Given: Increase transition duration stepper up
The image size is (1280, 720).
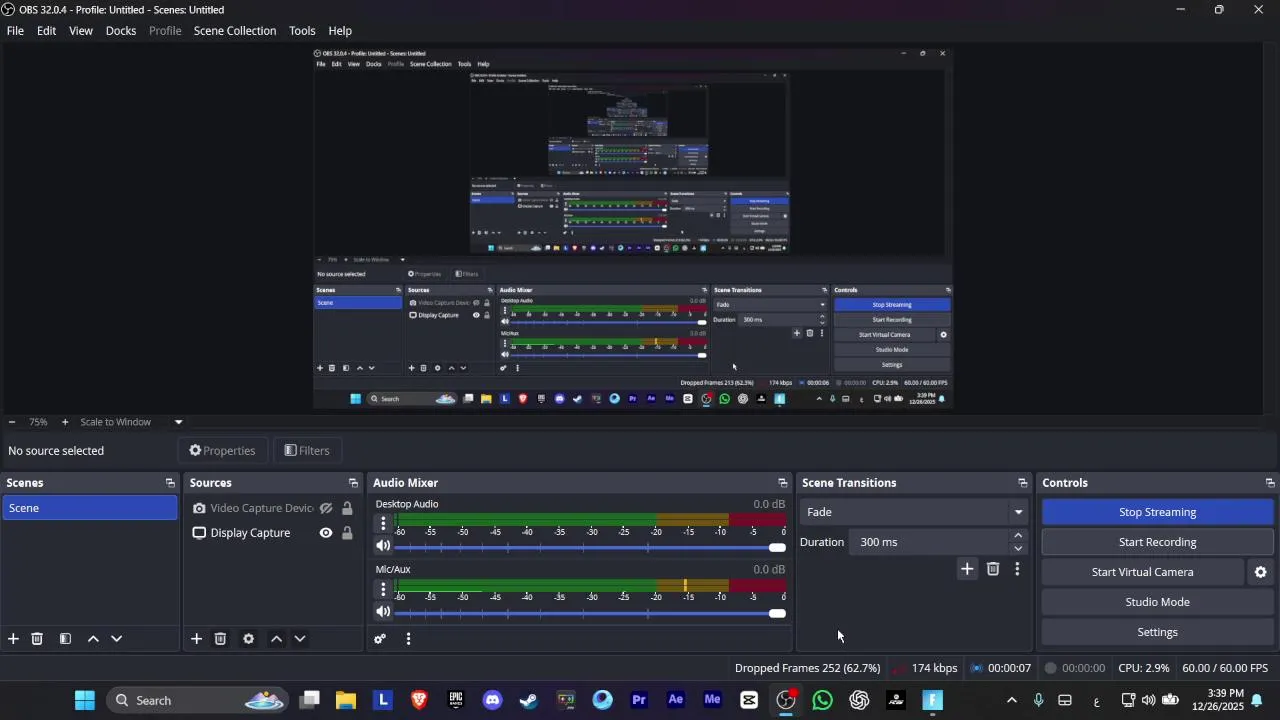Looking at the screenshot, I should pos(1018,536).
